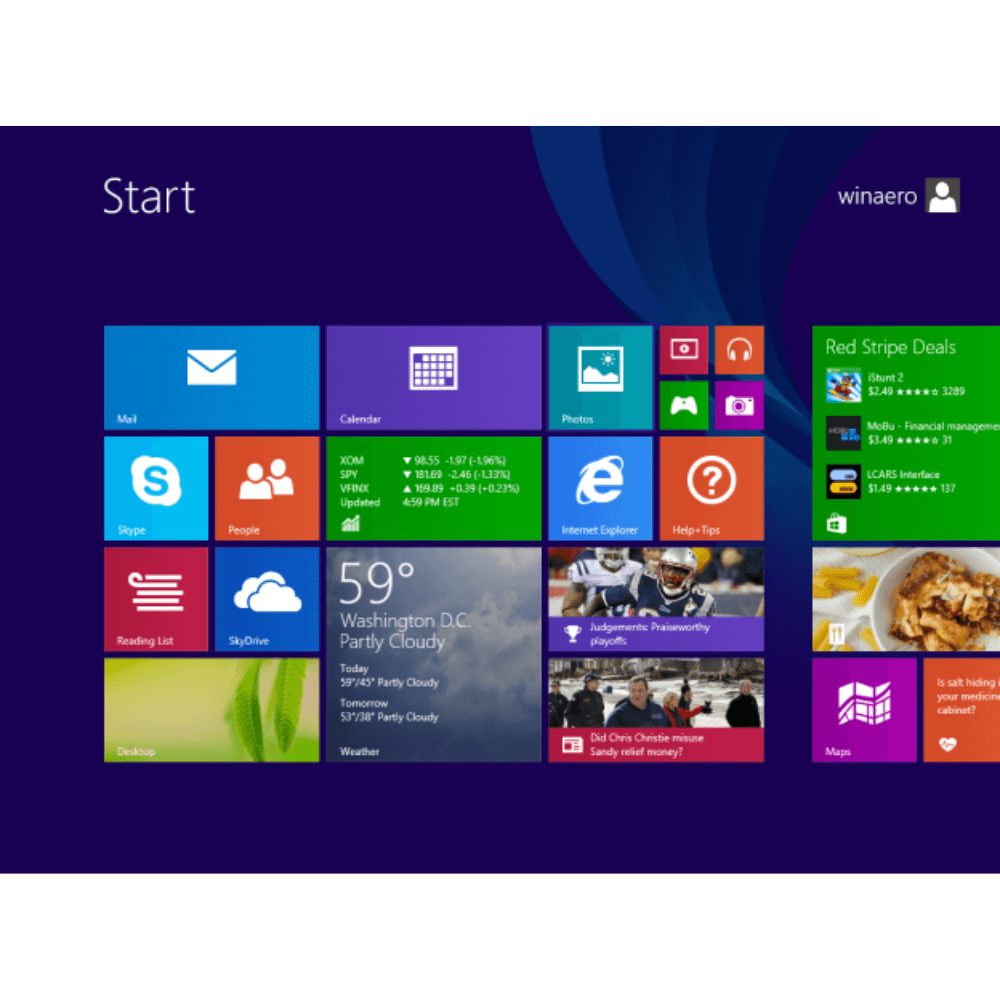Open winaero user account menu
1000x1000 pixels.
pos(897,196)
